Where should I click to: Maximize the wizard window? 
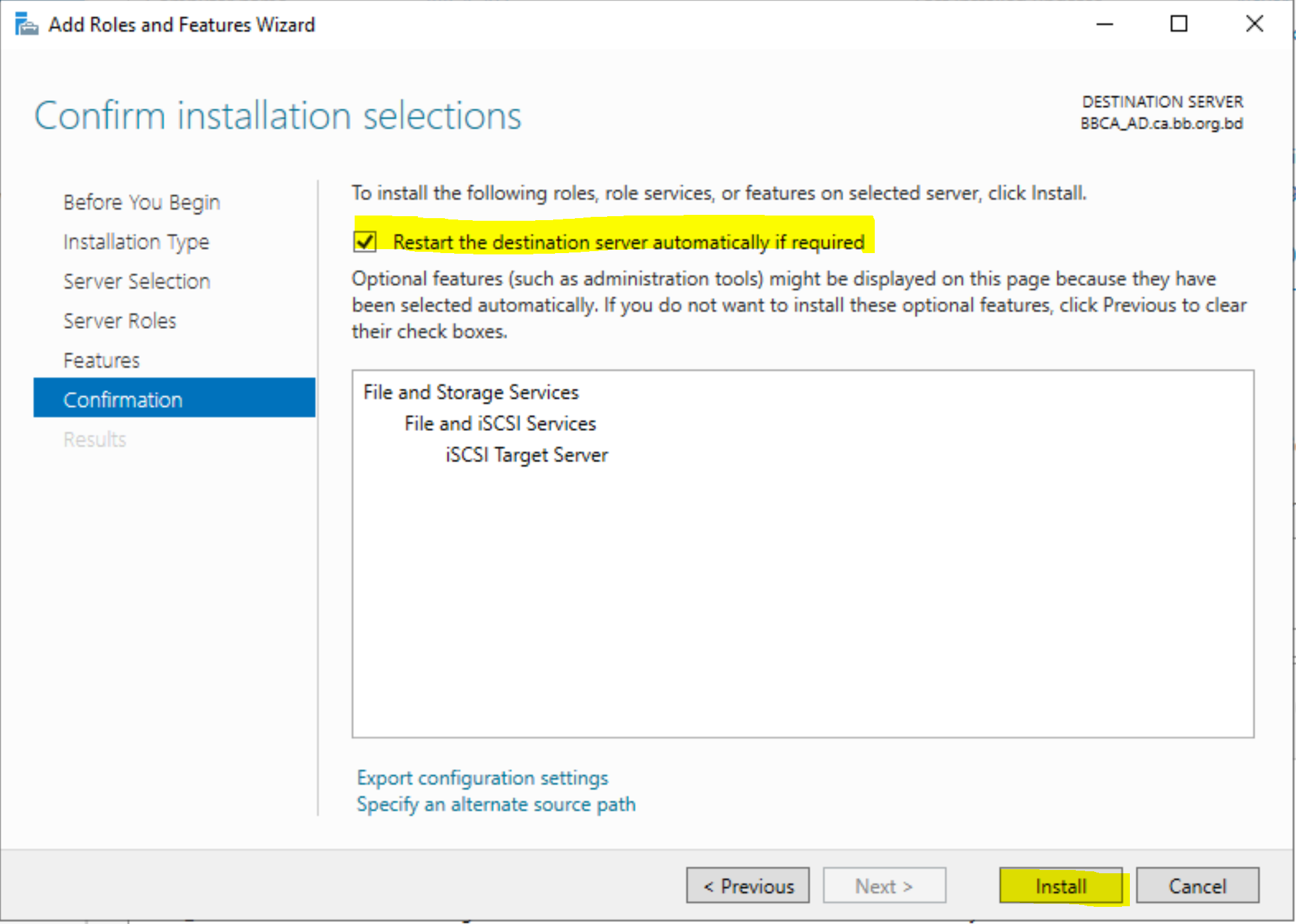point(1179,24)
